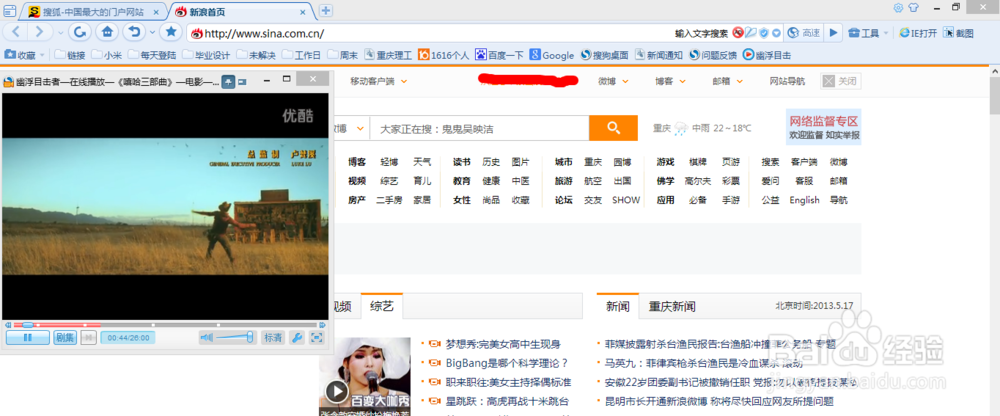Screen dimensions: 1000x416
Task: Select the 新闻 tab in news section
Action: point(617,306)
